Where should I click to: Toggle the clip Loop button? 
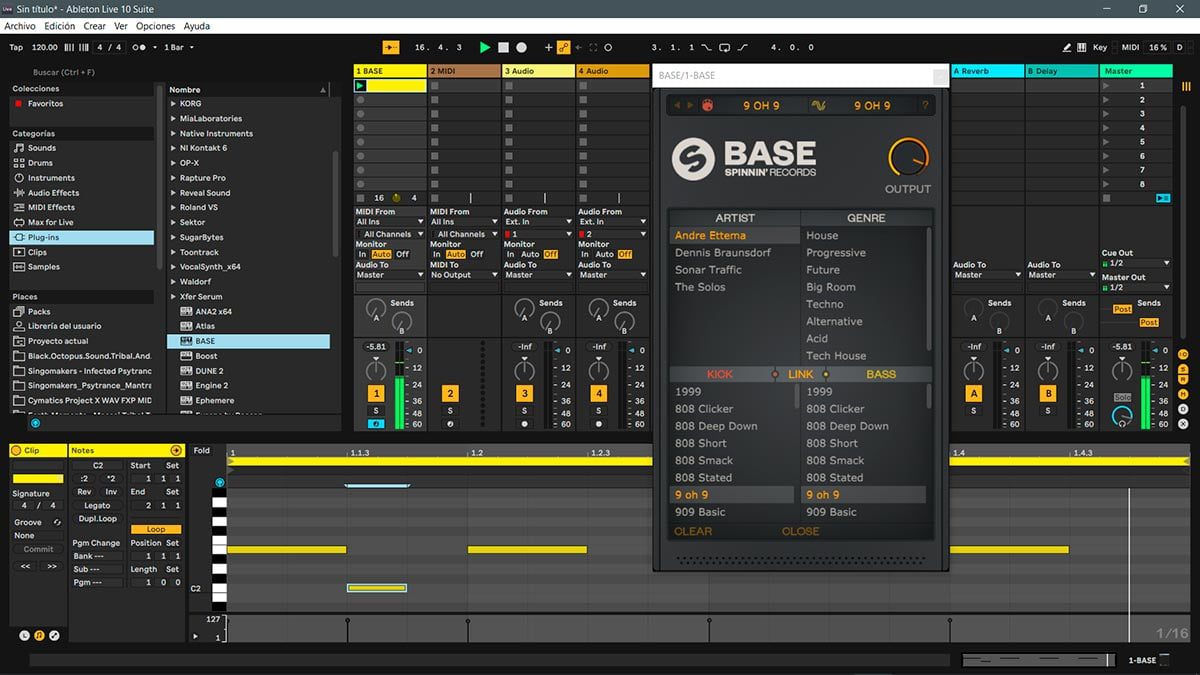tap(156, 529)
